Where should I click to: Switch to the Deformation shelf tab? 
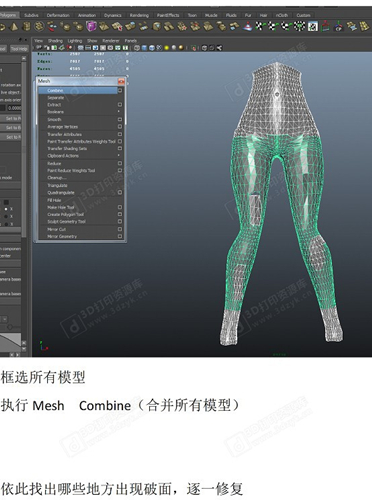click(x=58, y=15)
